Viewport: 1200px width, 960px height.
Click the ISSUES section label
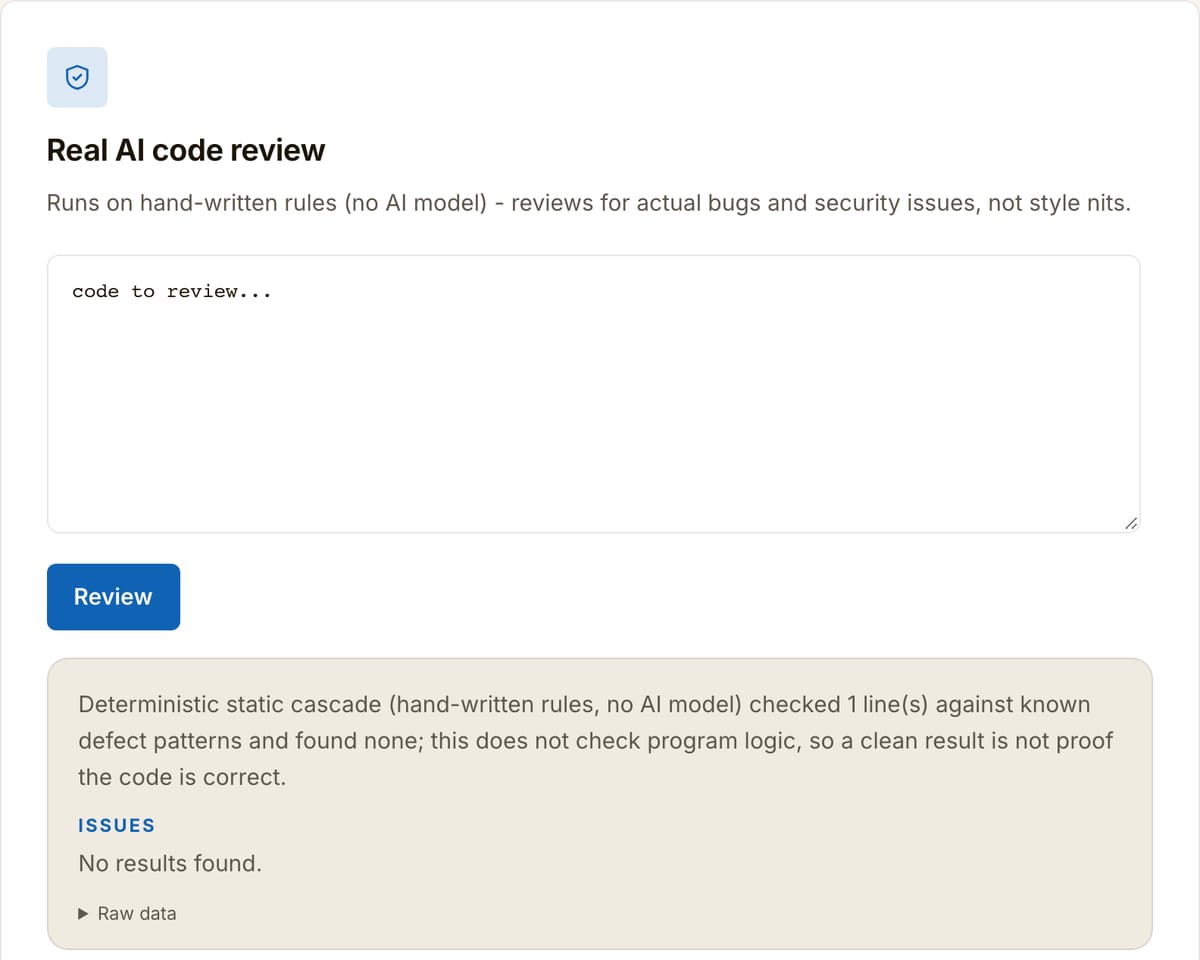(x=117, y=825)
